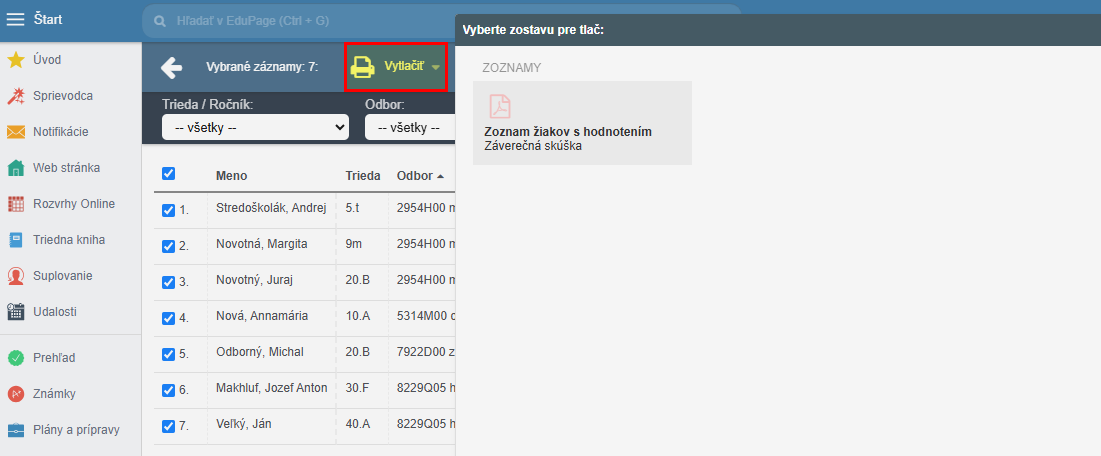Click the Prehľad green check icon
The height and width of the screenshot is (456, 1101).
click(x=15, y=358)
